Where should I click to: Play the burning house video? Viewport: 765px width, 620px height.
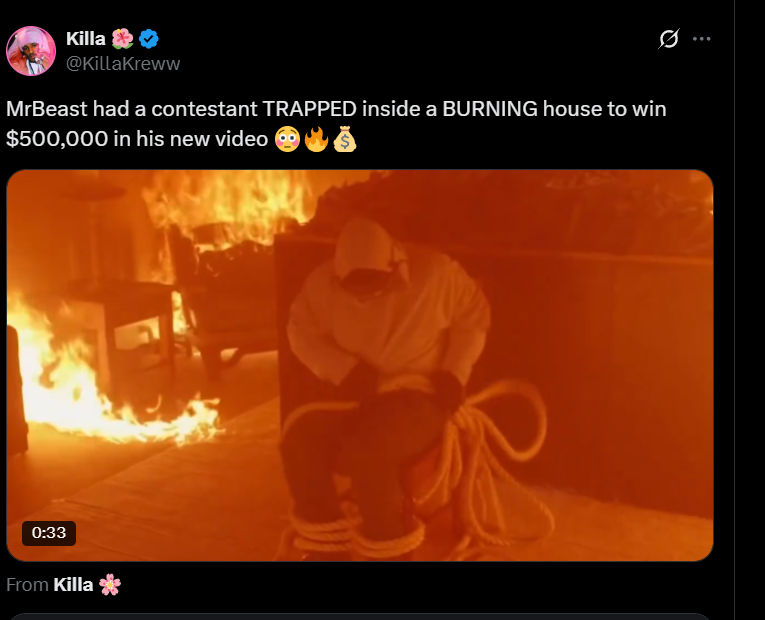(360, 365)
